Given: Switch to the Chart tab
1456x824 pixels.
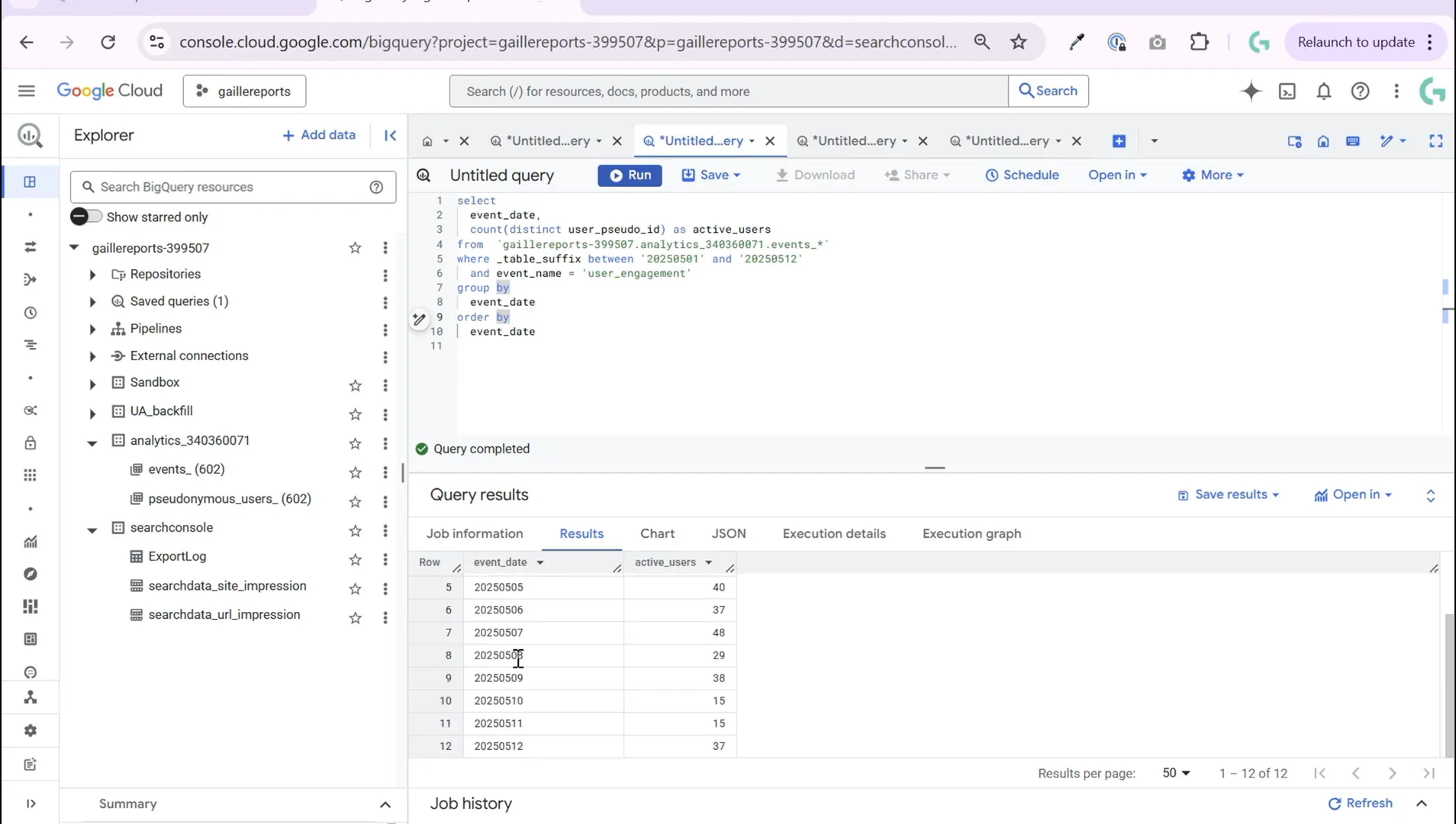Looking at the screenshot, I should click(x=657, y=533).
